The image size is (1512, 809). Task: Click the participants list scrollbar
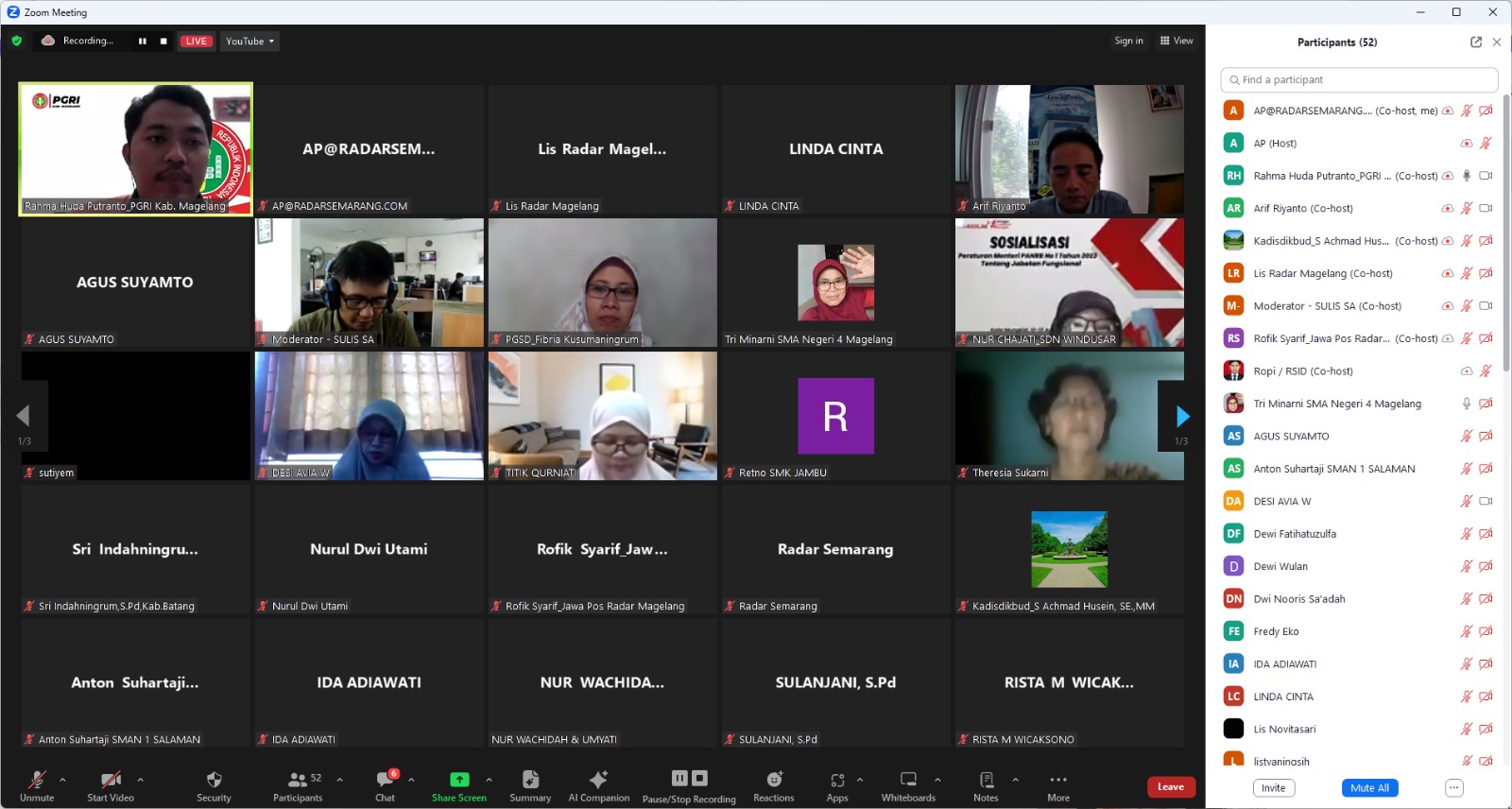1506,232
